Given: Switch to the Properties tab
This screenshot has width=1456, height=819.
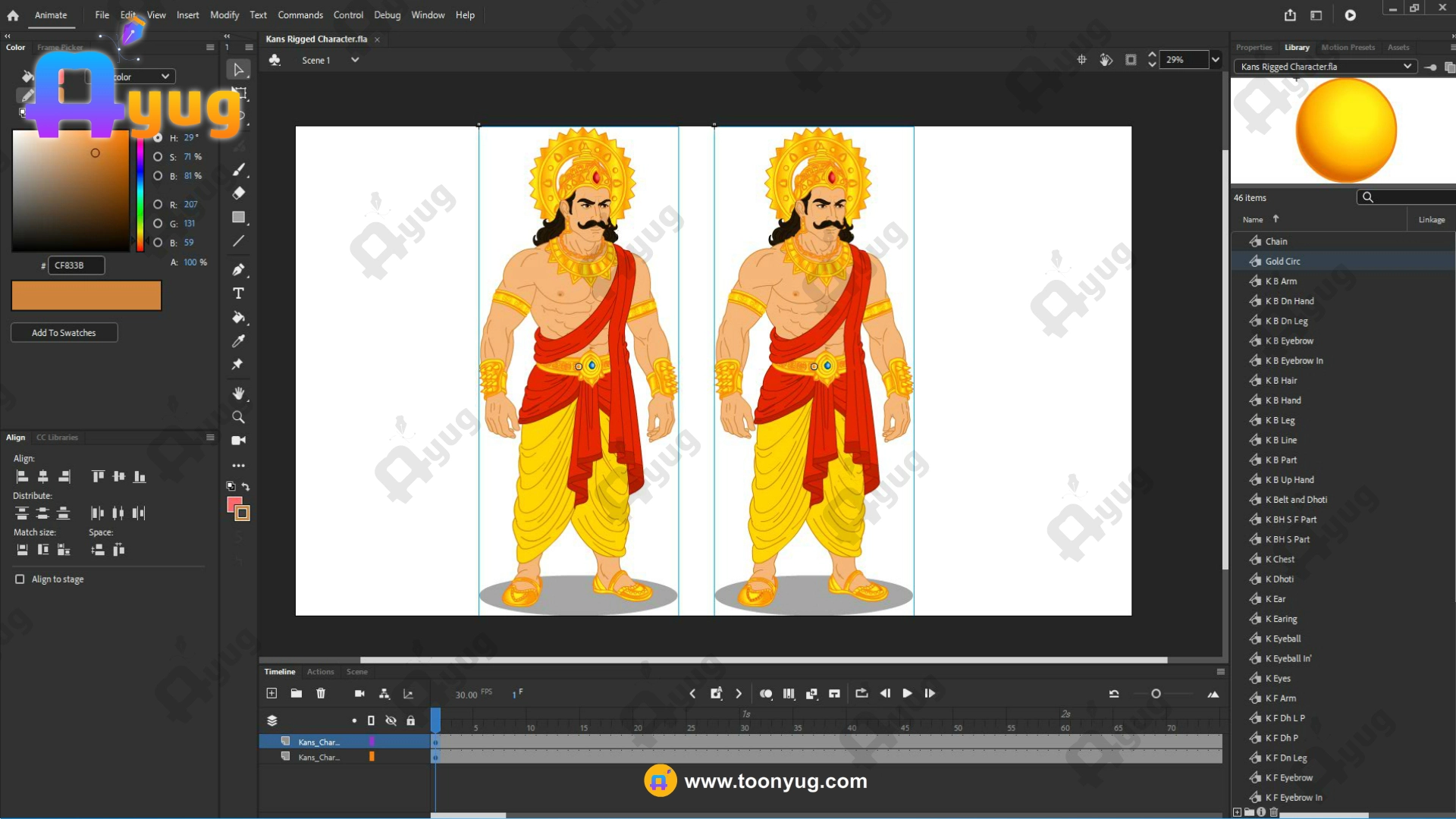Looking at the screenshot, I should click(x=1254, y=47).
